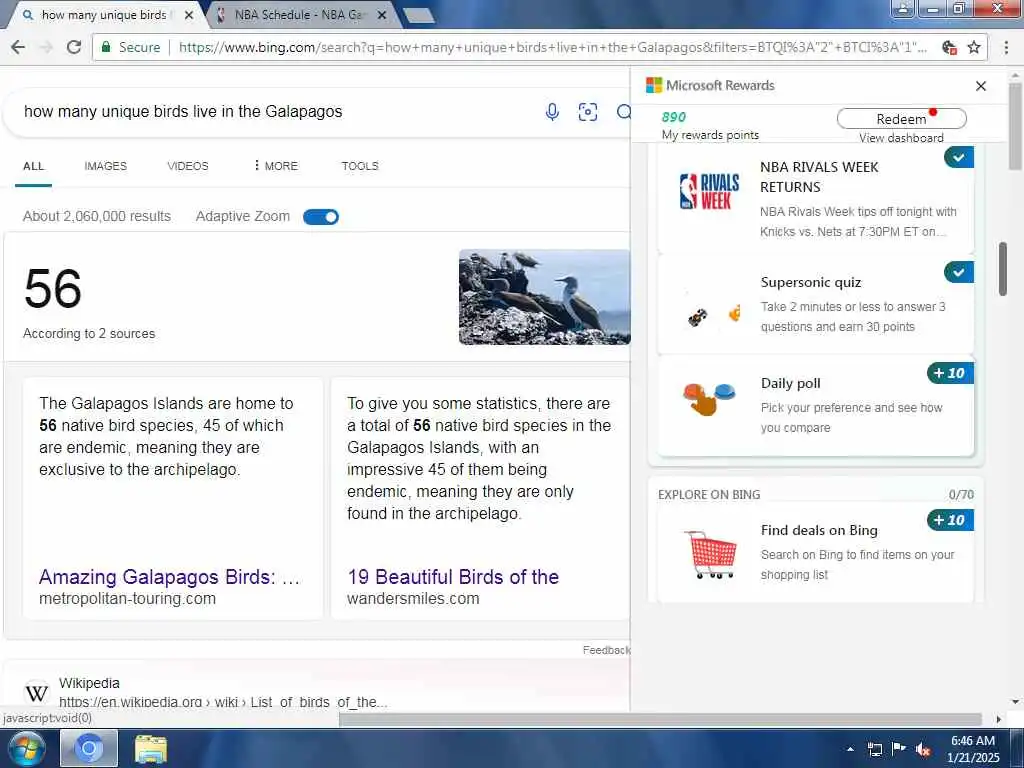Open the Wikipedia result URL
Screen dimensions: 1024x768
223,702
